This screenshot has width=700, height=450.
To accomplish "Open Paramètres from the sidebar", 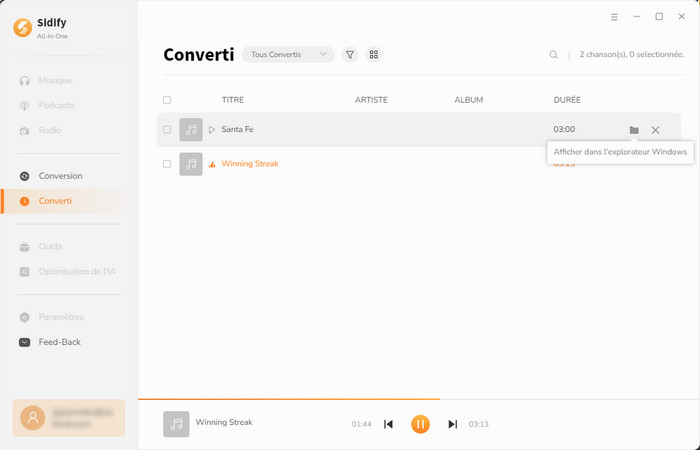I will (x=60, y=317).
